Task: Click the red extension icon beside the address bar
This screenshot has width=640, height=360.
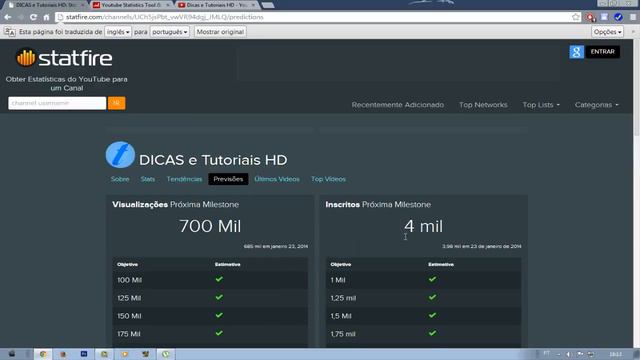Action: [590, 17]
